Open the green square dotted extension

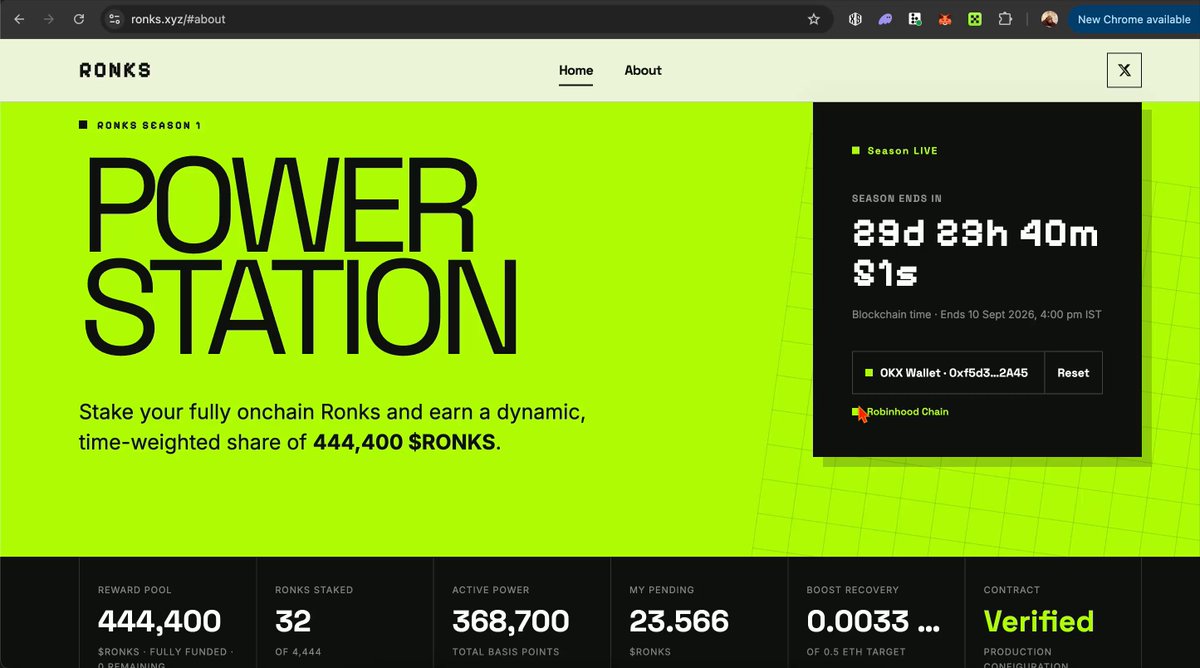[975, 19]
